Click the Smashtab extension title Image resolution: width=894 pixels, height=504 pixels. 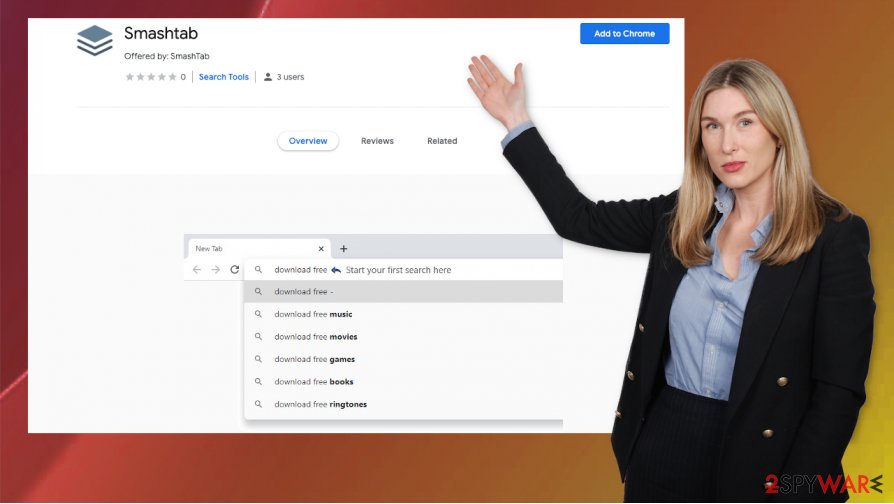point(161,33)
